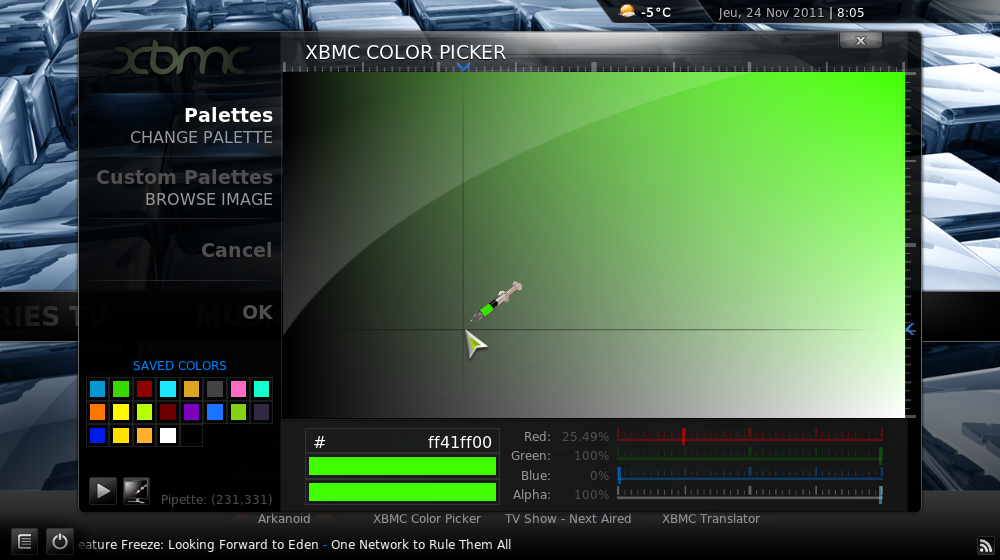Select the white saved color
The height and width of the screenshot is (560, 1000).
168,436
